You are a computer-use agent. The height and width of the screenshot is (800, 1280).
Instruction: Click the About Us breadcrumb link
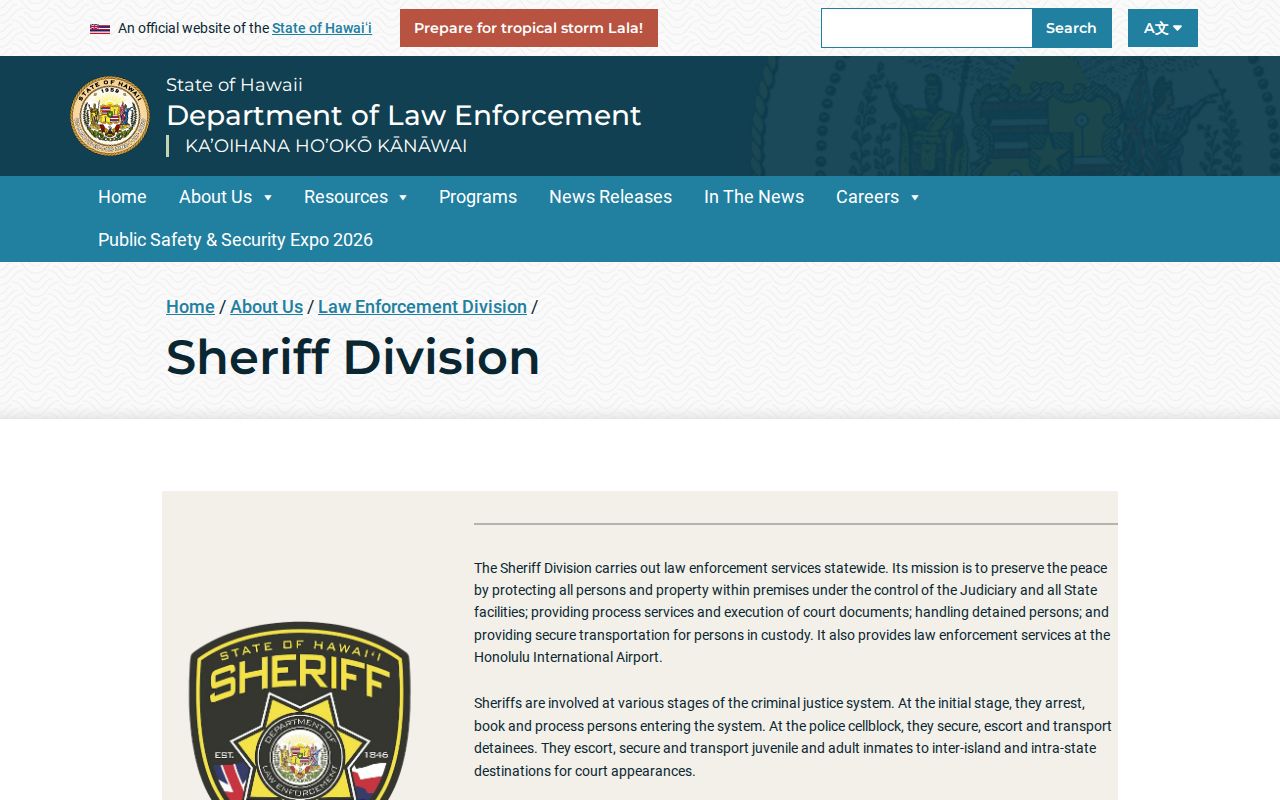coord(266,307)
